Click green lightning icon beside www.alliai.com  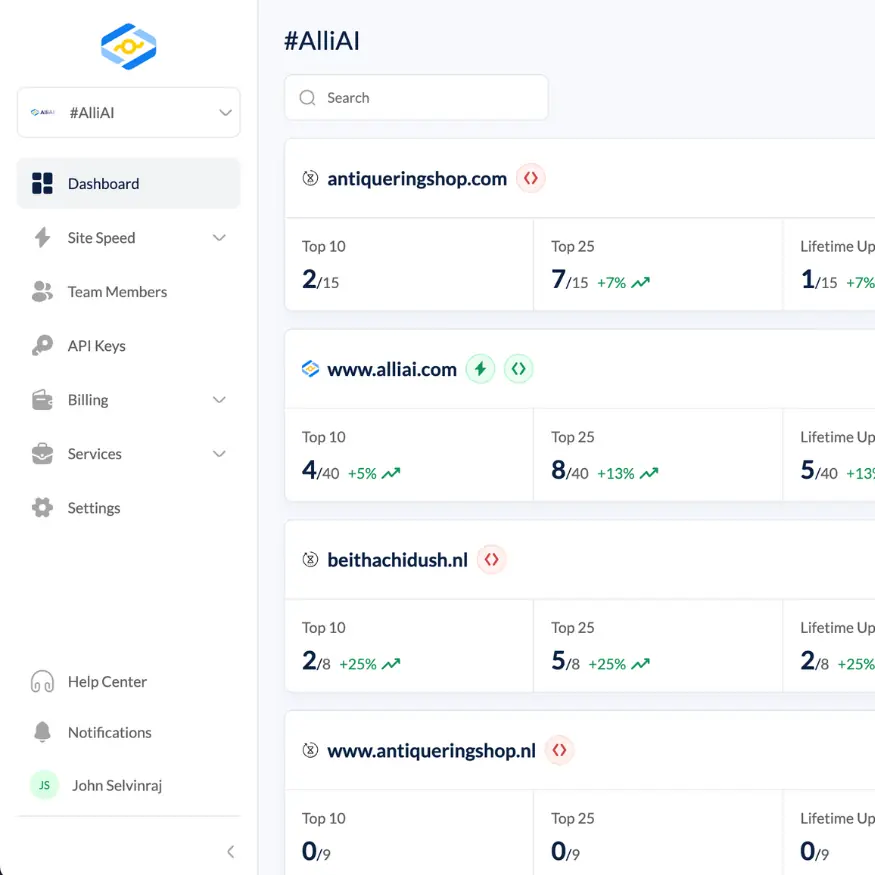click(481, 369)
